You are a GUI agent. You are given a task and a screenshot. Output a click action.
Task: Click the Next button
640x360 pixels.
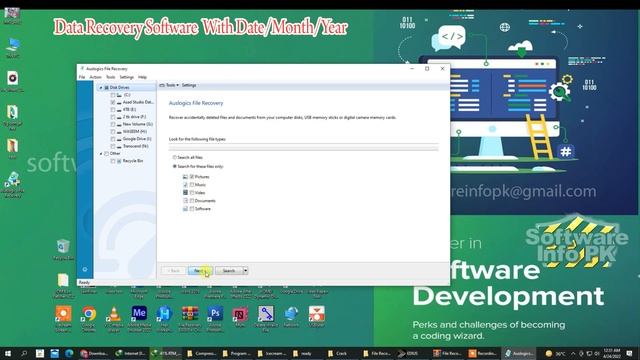200,271
